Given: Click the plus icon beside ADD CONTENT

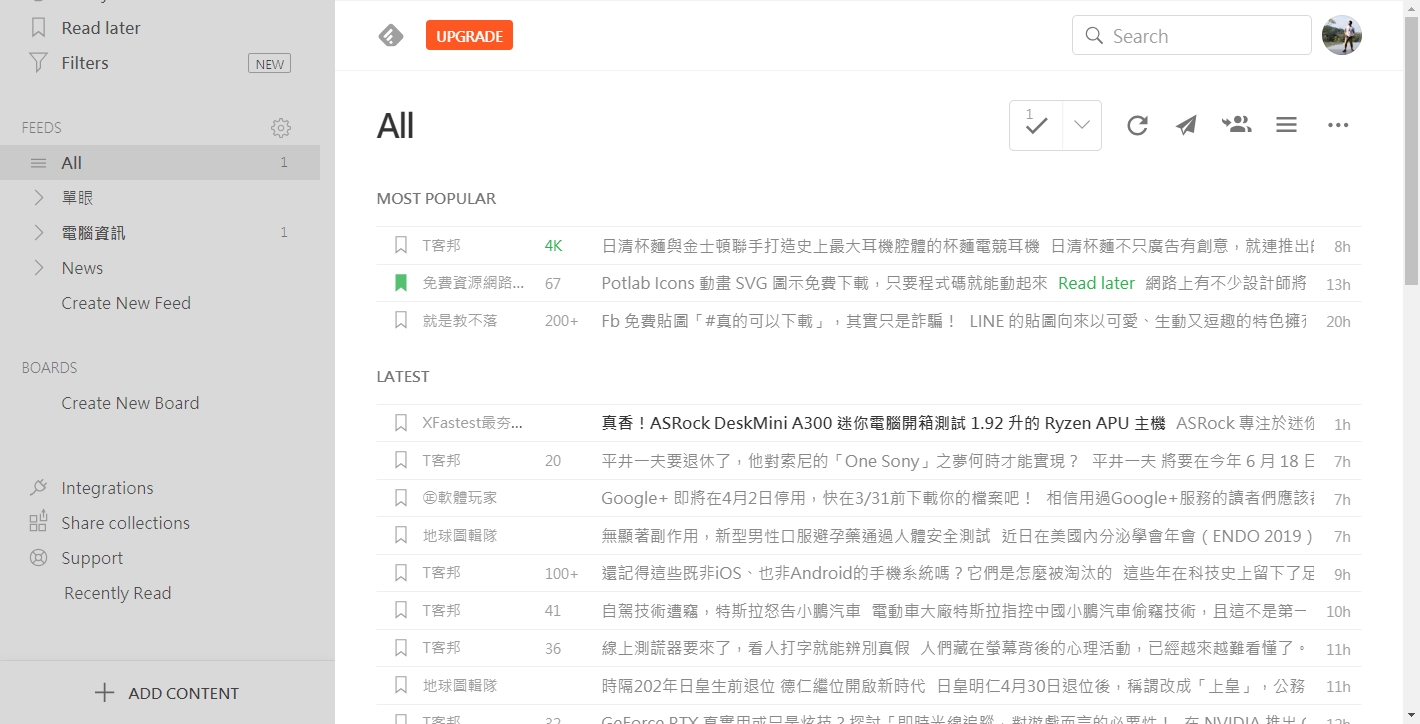Looking at the screenshot, I should [104, 693].
